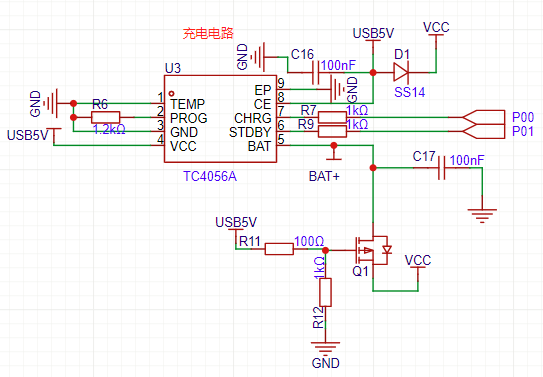Select the 100nF value of C17
Viewport: 543px width, 377px height.
point(467,160)
